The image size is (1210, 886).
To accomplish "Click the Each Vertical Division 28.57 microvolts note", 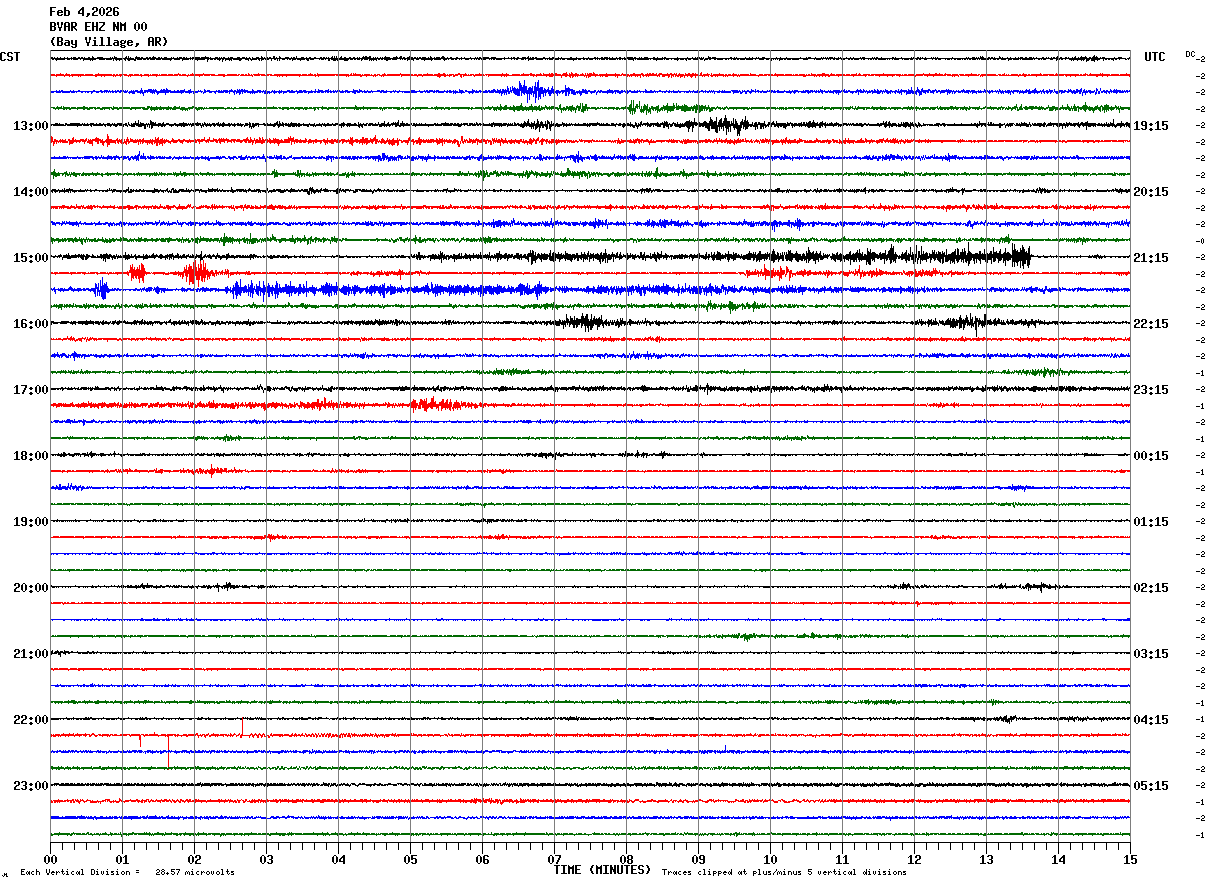I will tap(128, 873).
